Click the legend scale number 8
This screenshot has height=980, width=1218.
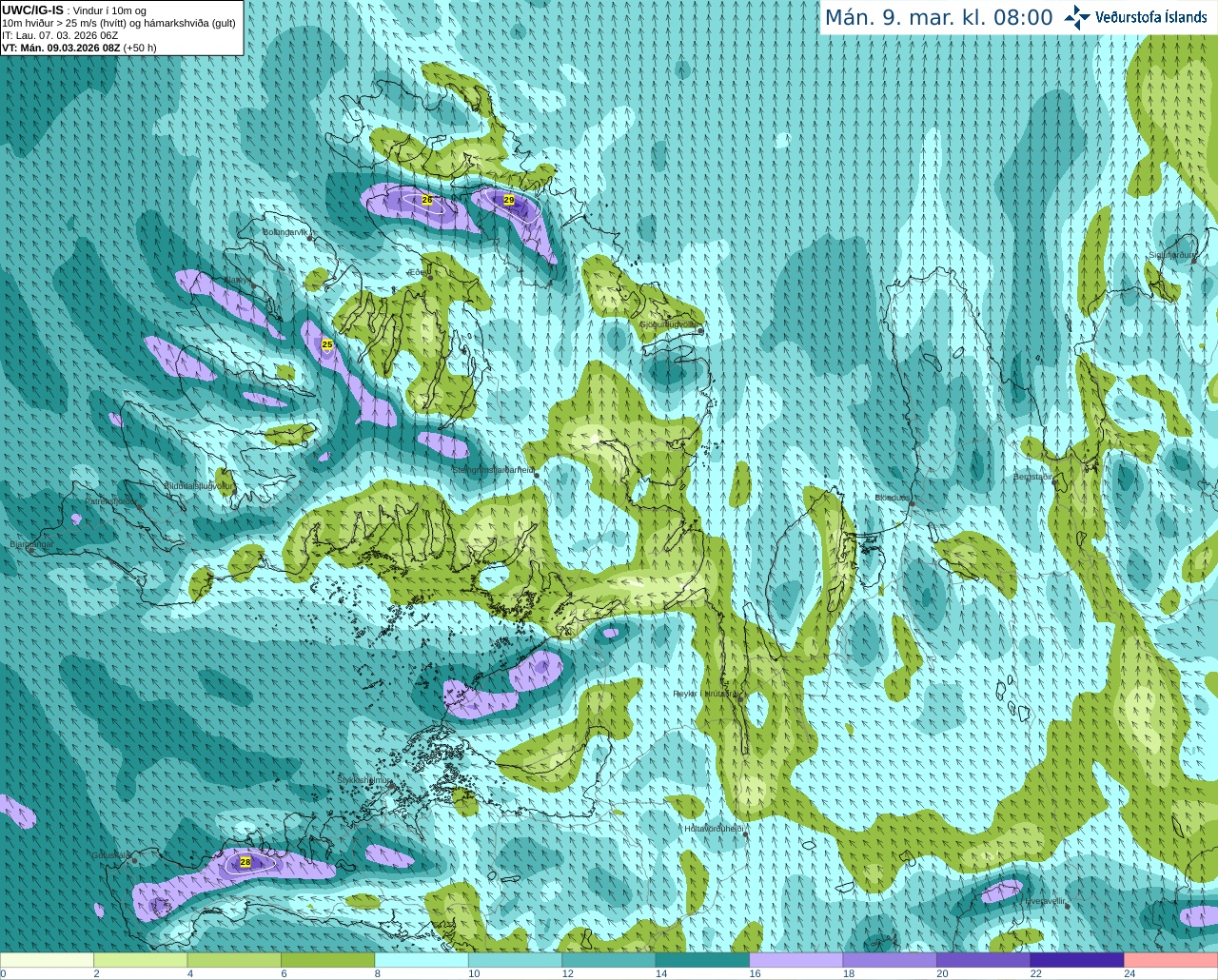[378, 973]
